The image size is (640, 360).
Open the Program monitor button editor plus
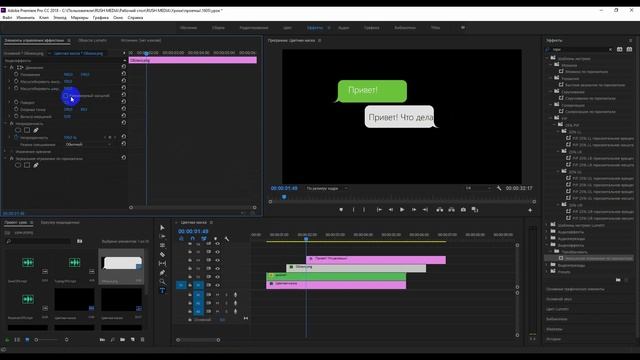530,210
